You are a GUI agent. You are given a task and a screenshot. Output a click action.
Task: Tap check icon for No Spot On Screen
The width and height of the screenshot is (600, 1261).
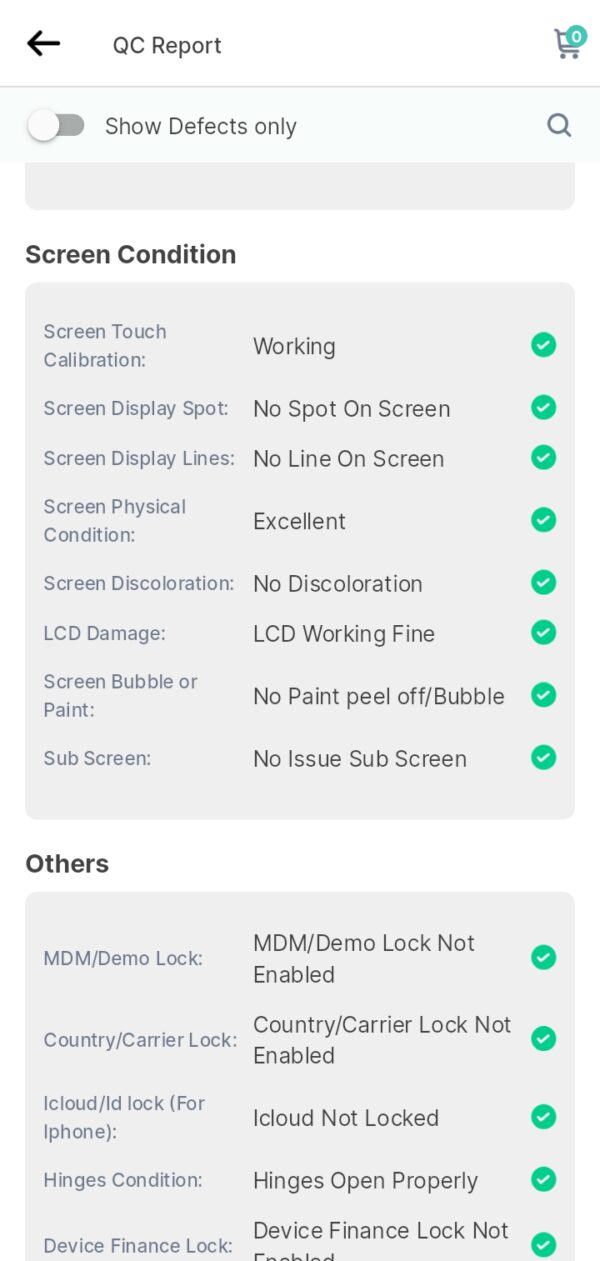[543, 408]
